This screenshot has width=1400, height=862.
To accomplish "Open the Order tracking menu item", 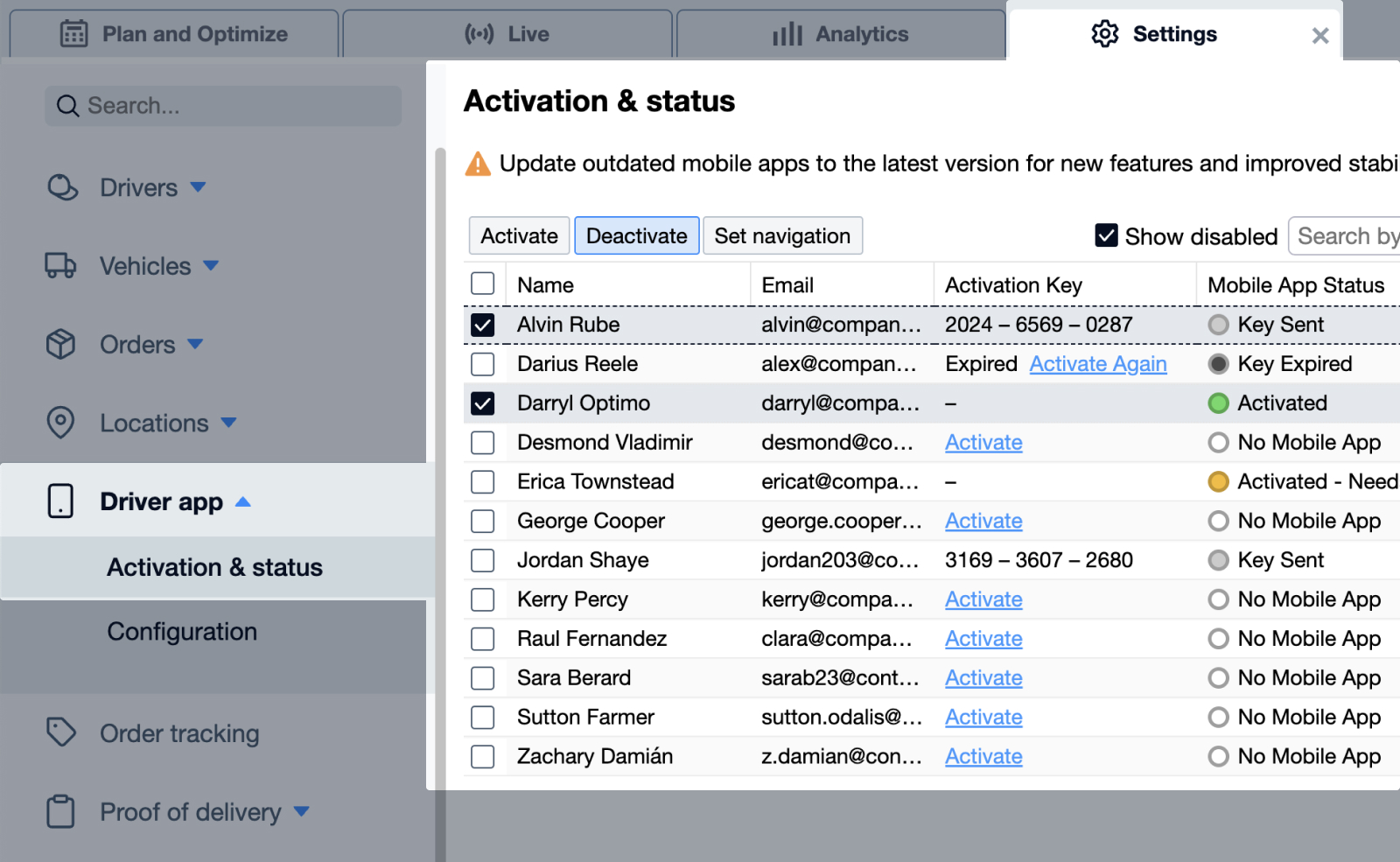I will click(179, 733).
